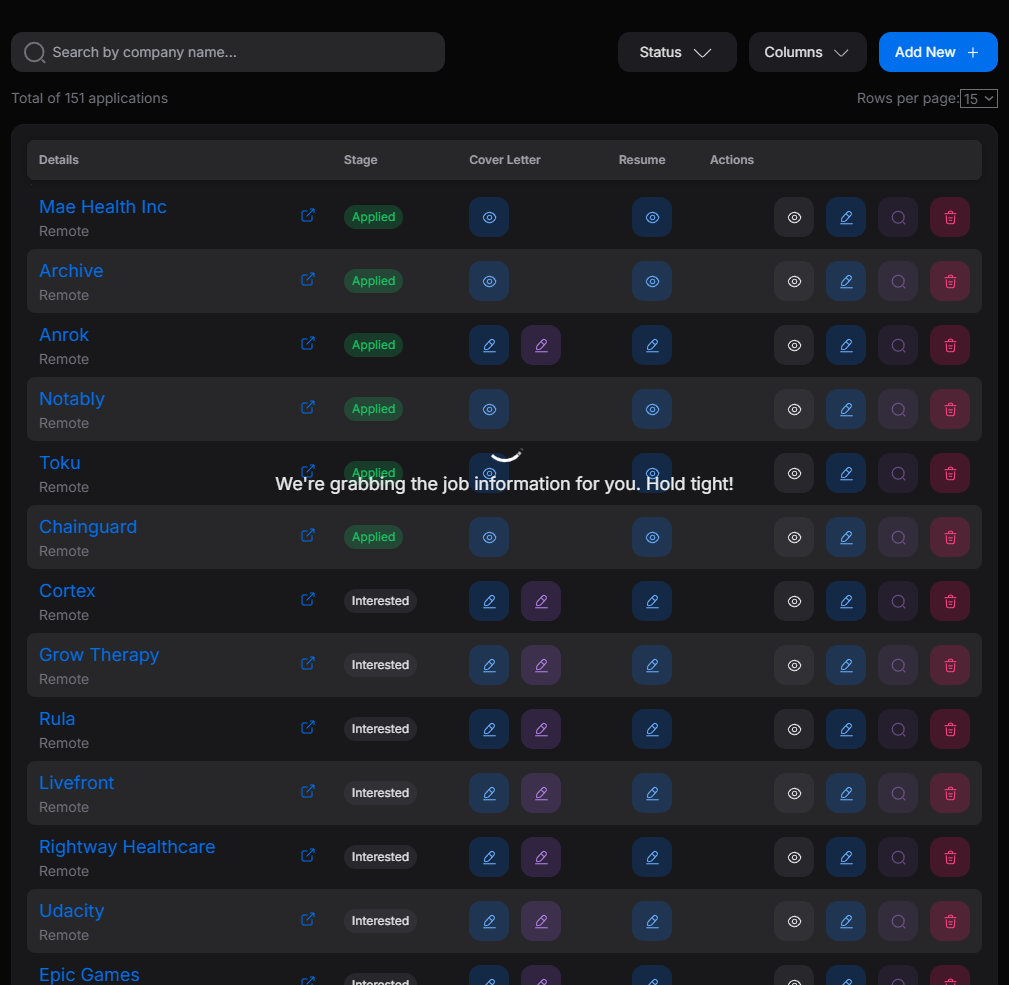This screenshot has height=985, width=1009.
Task: Delete the Toku application
Action: click(950, 474)
